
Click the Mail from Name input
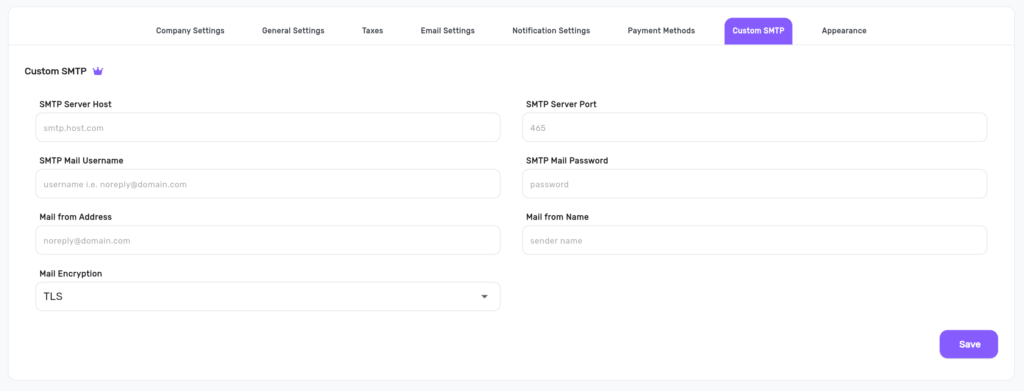click(x=754, y=240)
